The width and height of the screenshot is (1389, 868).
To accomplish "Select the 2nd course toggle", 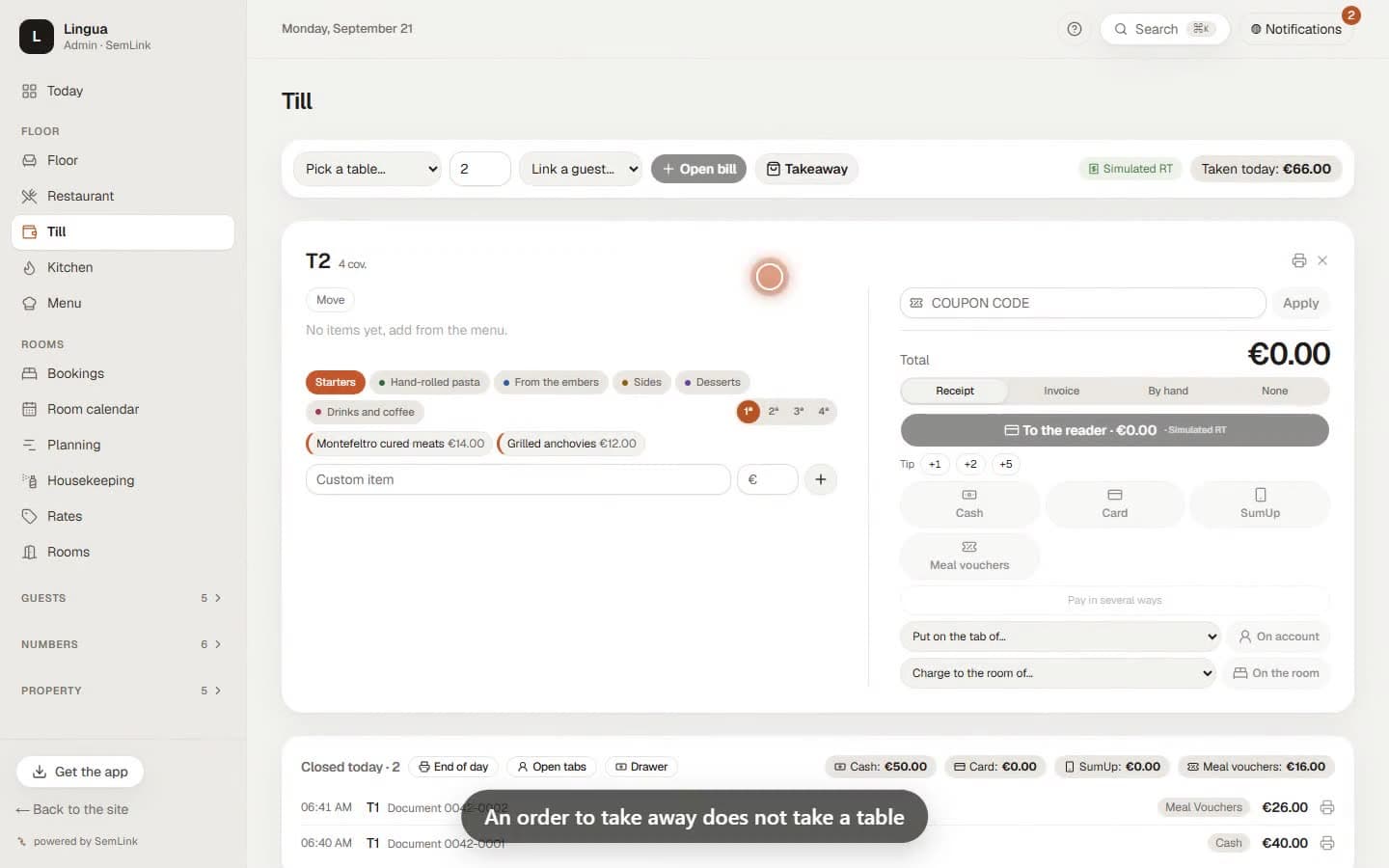I will coord(774,411).
